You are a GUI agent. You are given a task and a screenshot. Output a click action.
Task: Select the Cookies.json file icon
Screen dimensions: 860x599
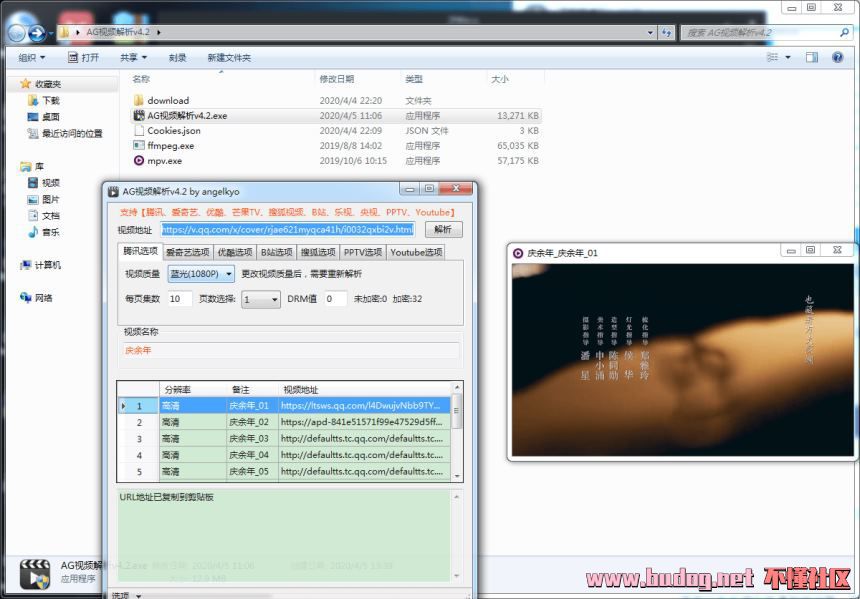point(139,131)
